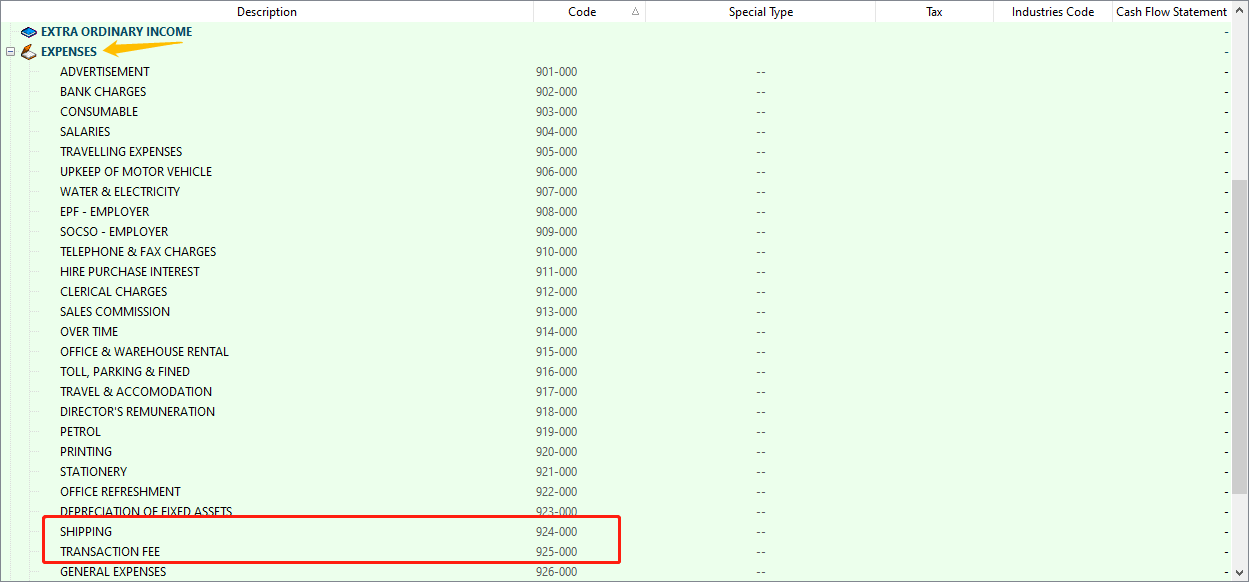The width and height of the screenshot is (1249, 582).
Task: Click Special Type cell for WATER & ELECTRICITY
Action: pos(760,192)
